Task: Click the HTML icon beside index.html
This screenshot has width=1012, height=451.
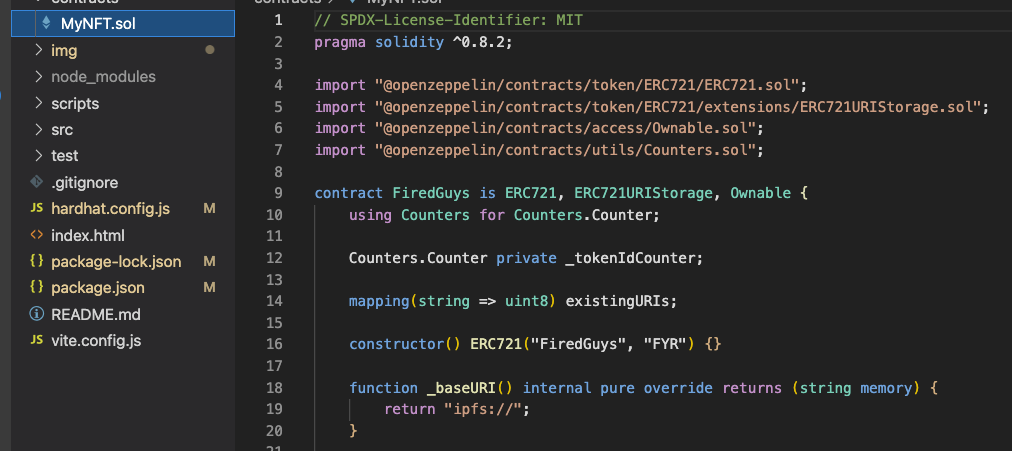Action: click(x=37, y=236)
